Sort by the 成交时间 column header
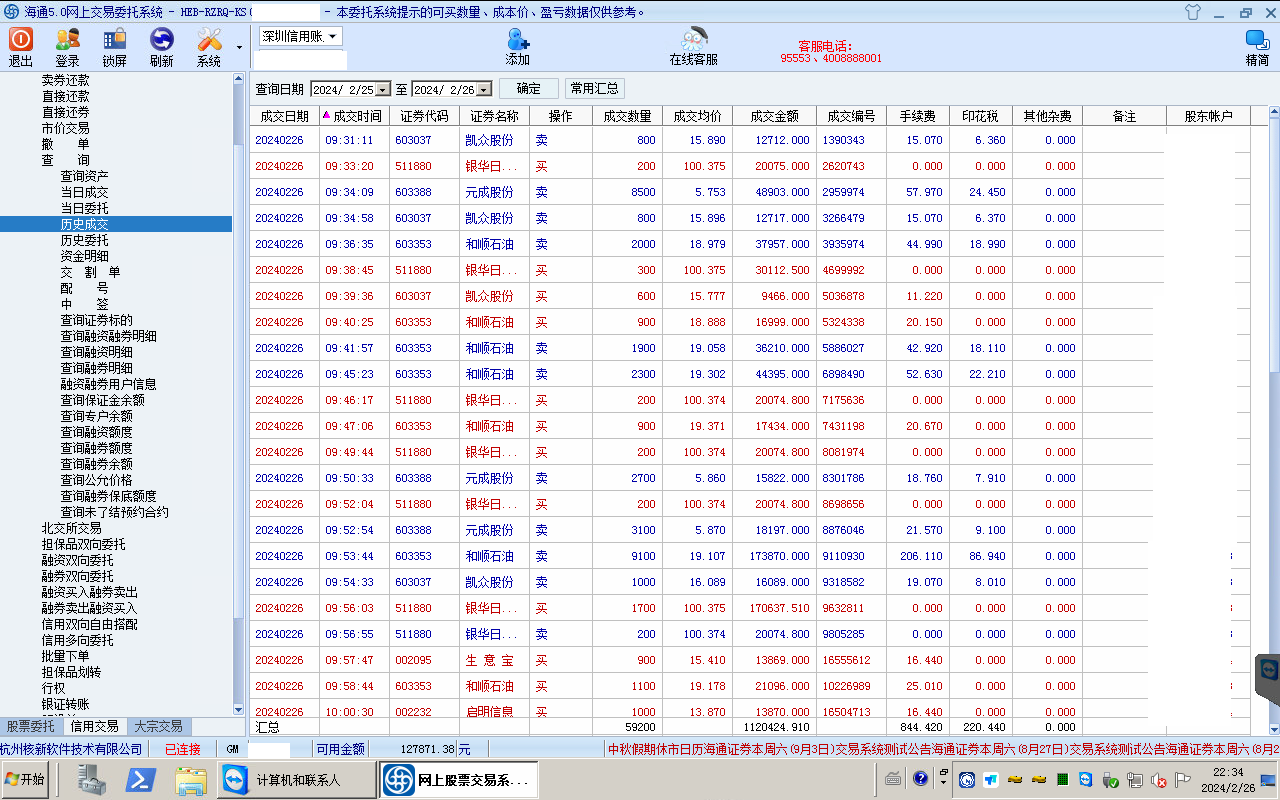 pos(356,116)
